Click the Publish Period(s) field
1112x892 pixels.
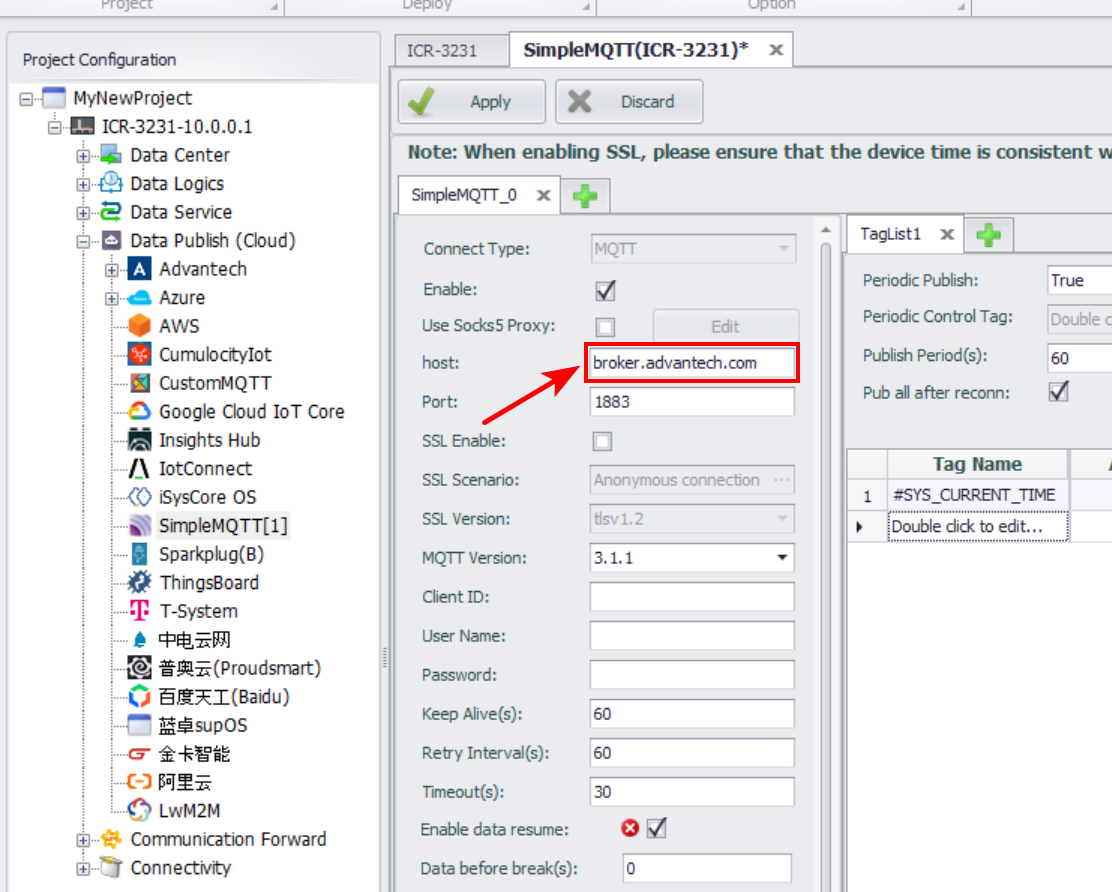click(x=1079, y=357)
